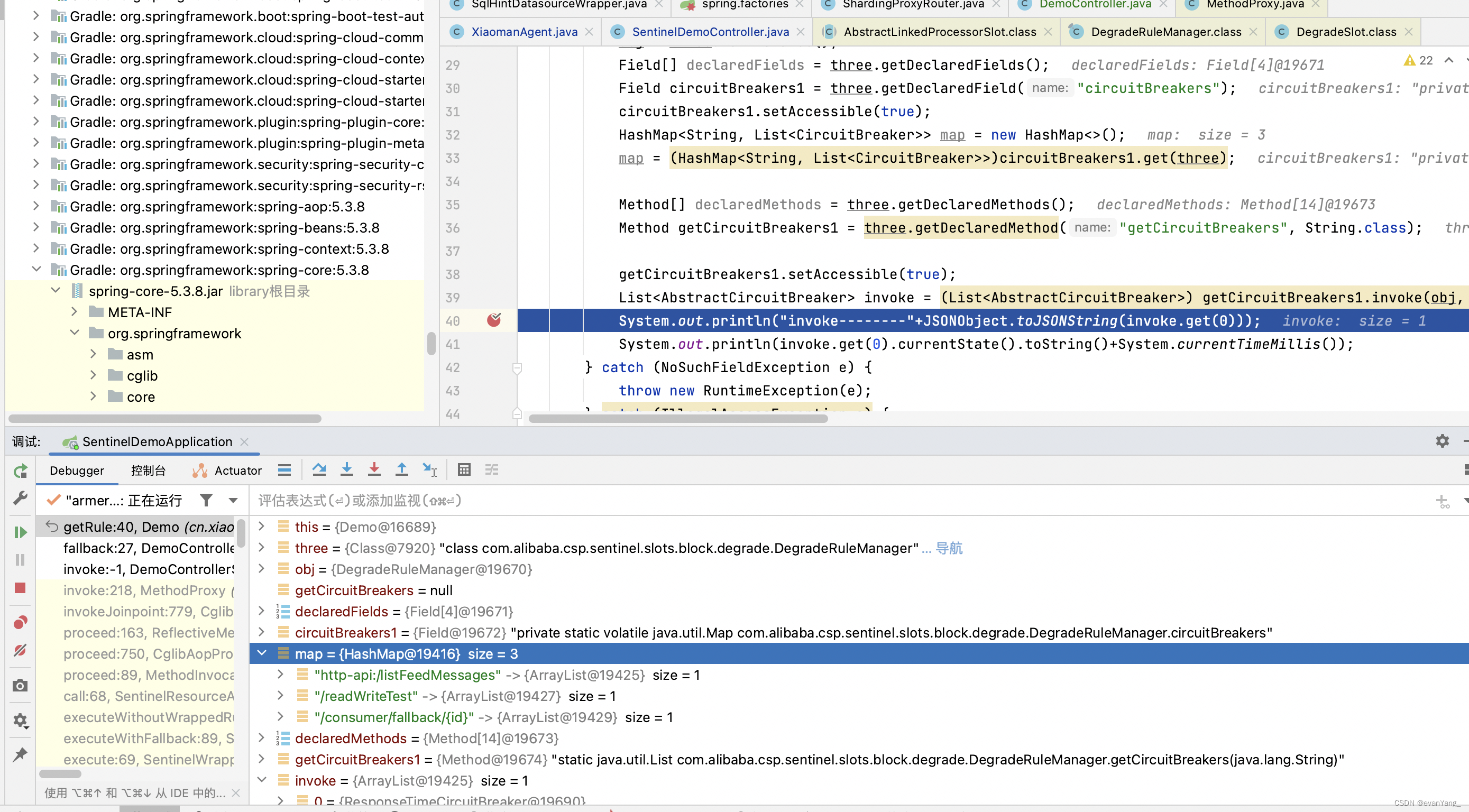Viewport: 1469px width, 812px height.
Task: Toggle the breakpoint on line 40
Action: [494, 320]
